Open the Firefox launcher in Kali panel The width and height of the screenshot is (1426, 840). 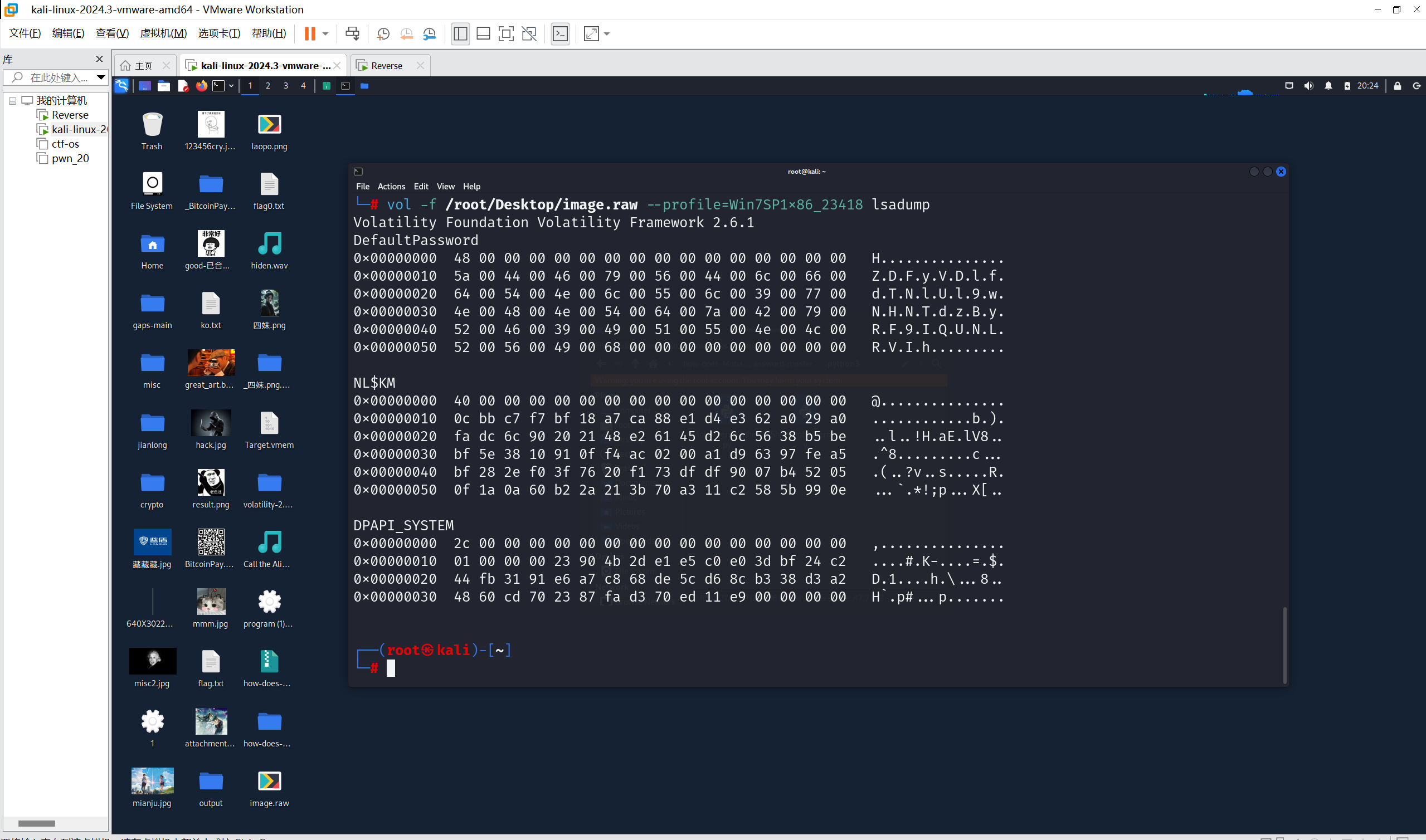[x=202, y=85]
